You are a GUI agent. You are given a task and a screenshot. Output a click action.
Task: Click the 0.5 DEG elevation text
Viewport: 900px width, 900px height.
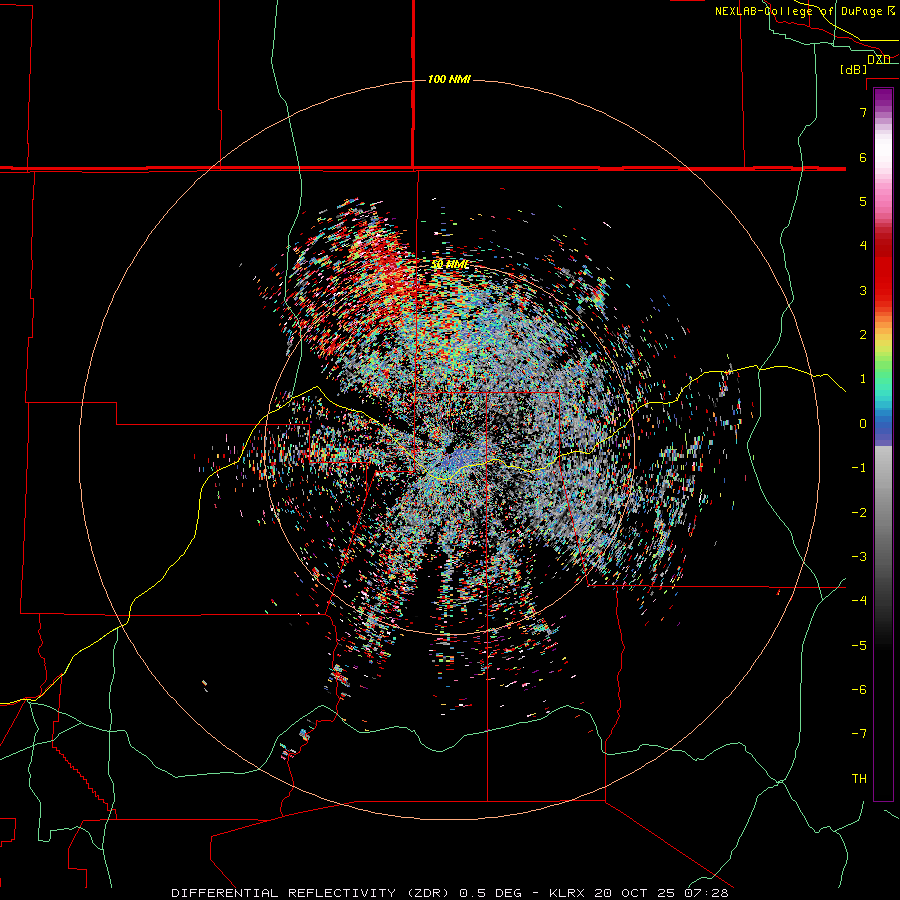(x=490, y=893)
